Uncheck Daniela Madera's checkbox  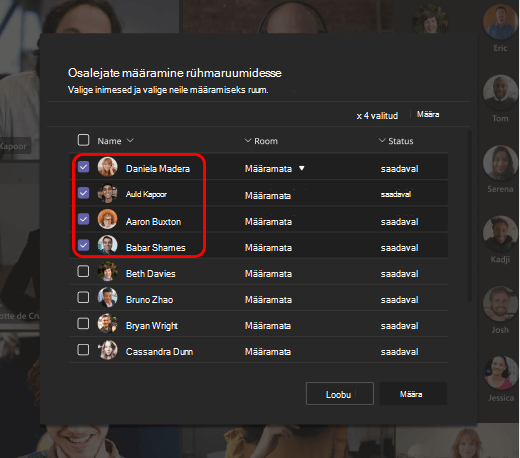point(83,167)
